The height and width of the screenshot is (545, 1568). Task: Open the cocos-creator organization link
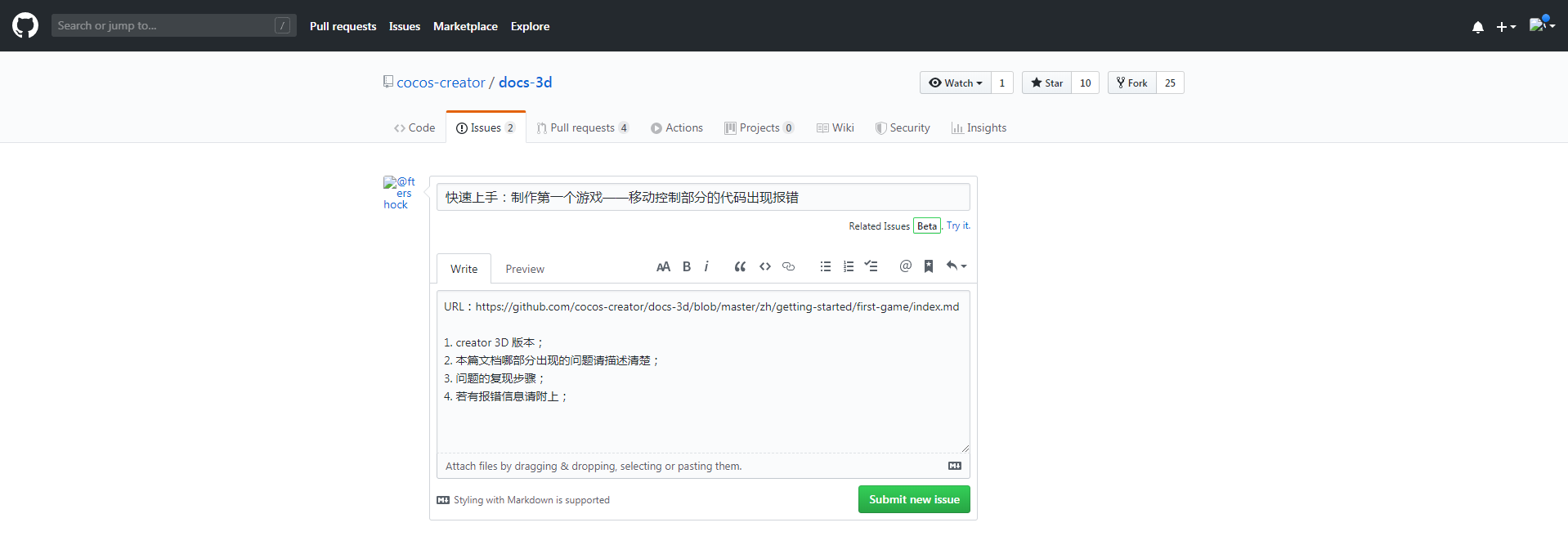[441, 83]
